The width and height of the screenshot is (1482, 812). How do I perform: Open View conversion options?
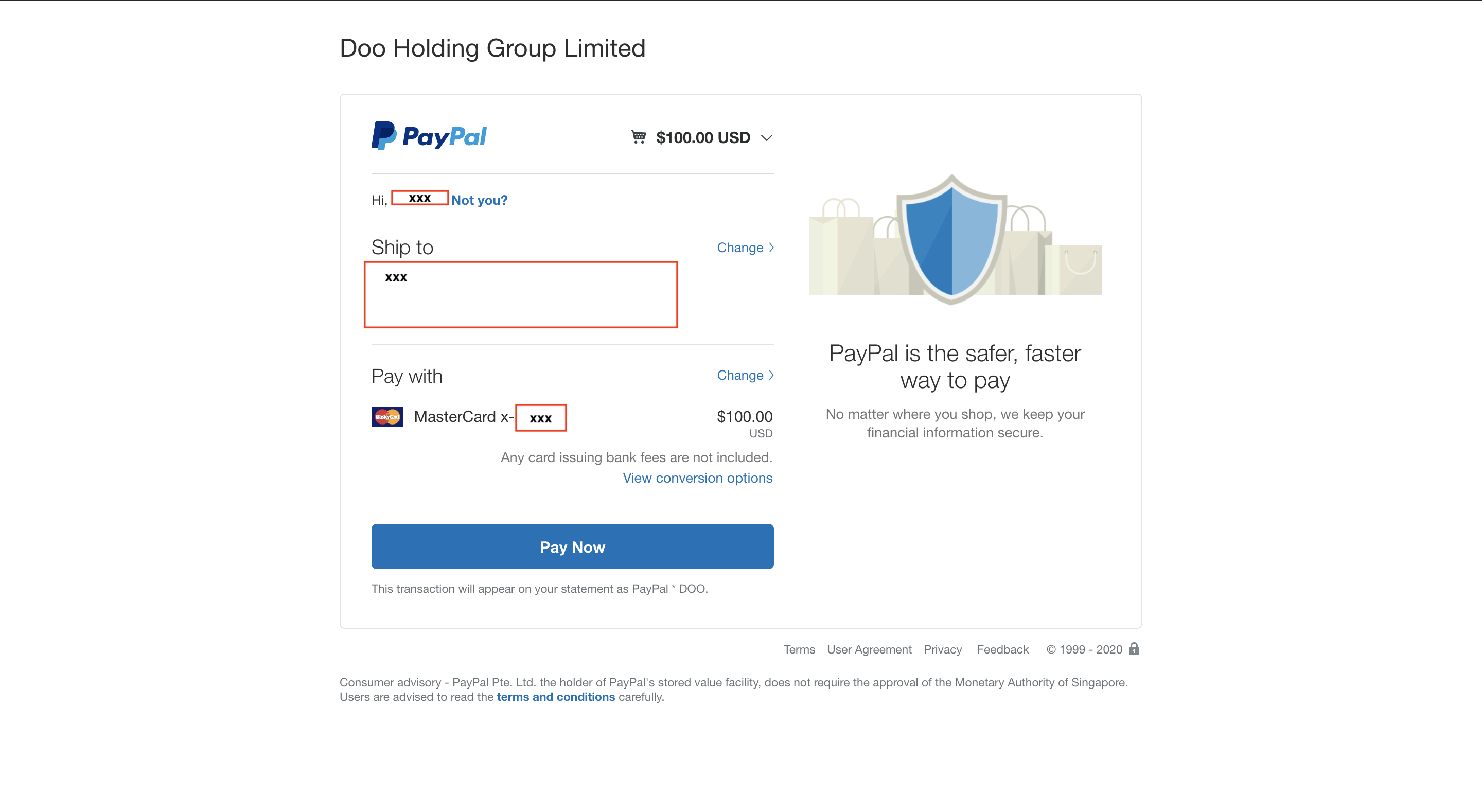(x=697, y=478)
